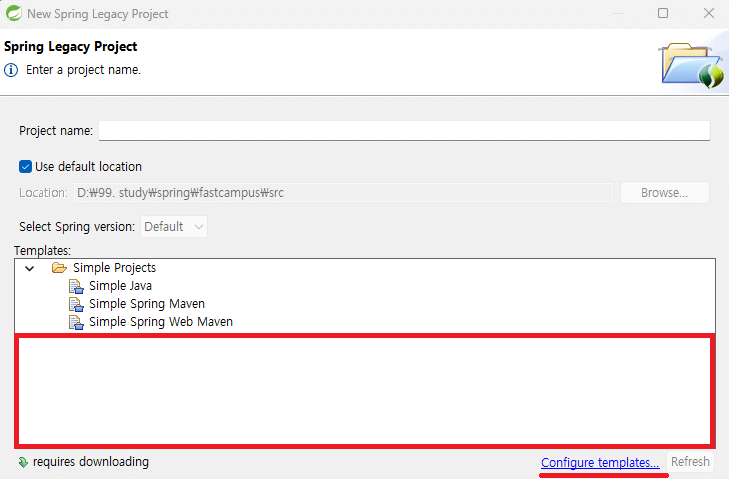Select the Simple Spring Web Maven template
This screenshot has width=729, height=479.
[x=161, y=322]
